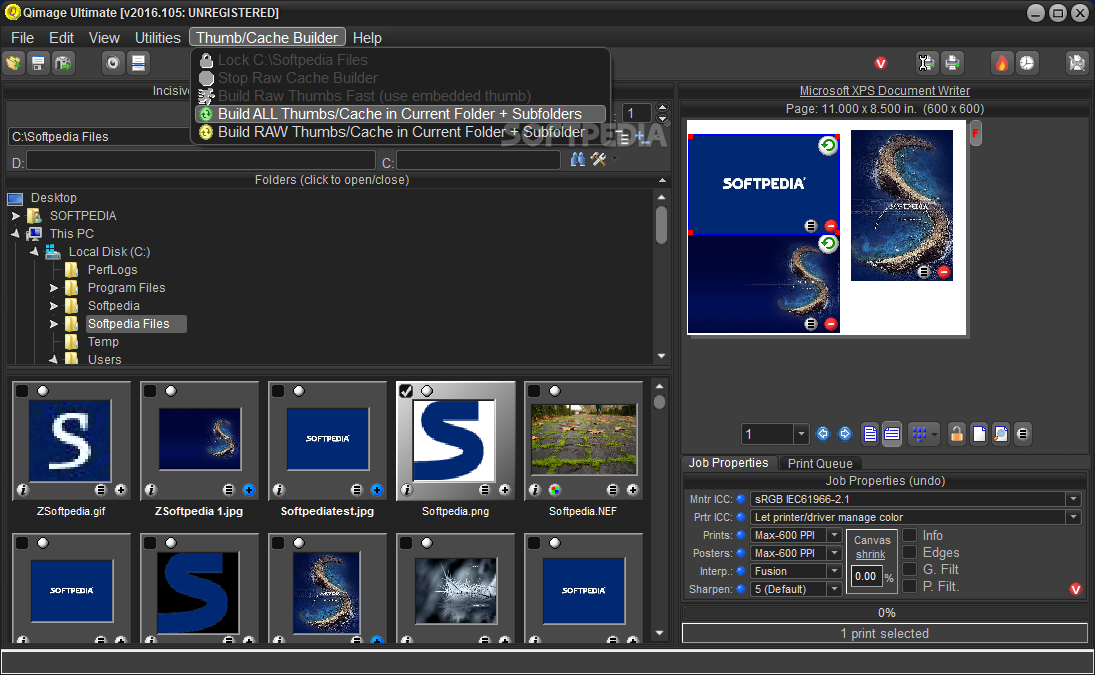
Task: Click the red F tab beside page preview
Action: 976,133
